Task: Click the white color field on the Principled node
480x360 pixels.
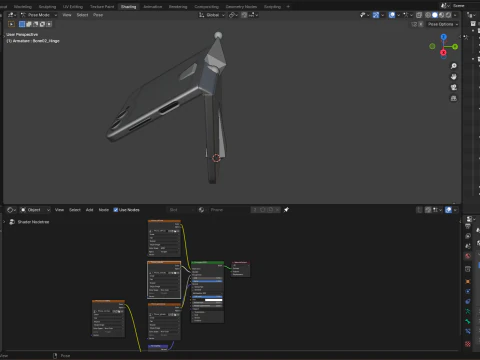Action: tap(213, 300)
